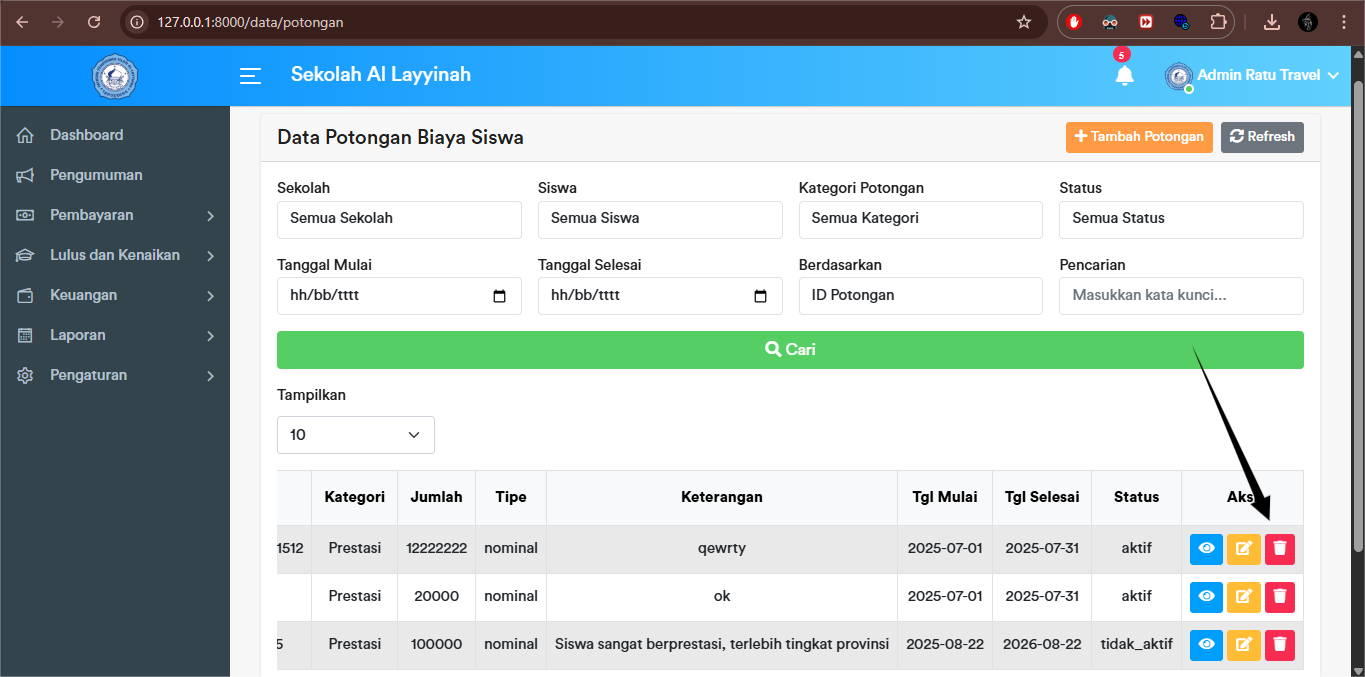Open details of potongan qewrty via eye icon
The height and width of the screenshot is (677, 1365).
point(1206,548)
